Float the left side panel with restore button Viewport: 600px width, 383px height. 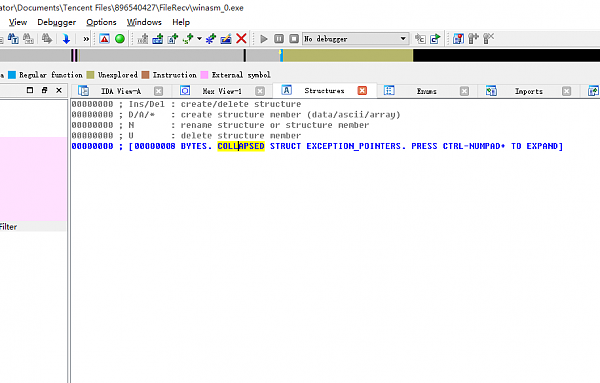(x=44, y=90)
